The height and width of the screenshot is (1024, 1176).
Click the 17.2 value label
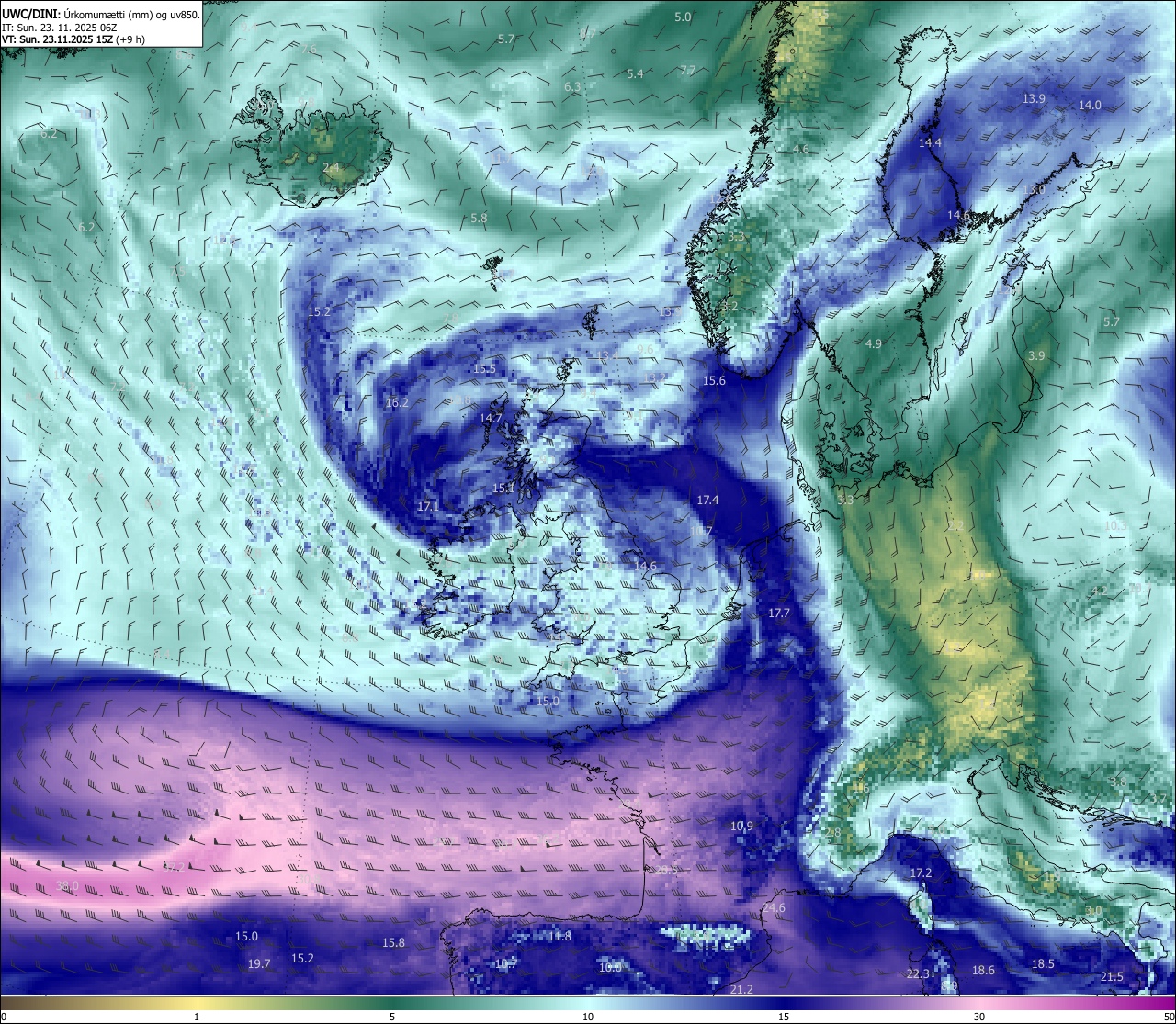click(921, 872)
